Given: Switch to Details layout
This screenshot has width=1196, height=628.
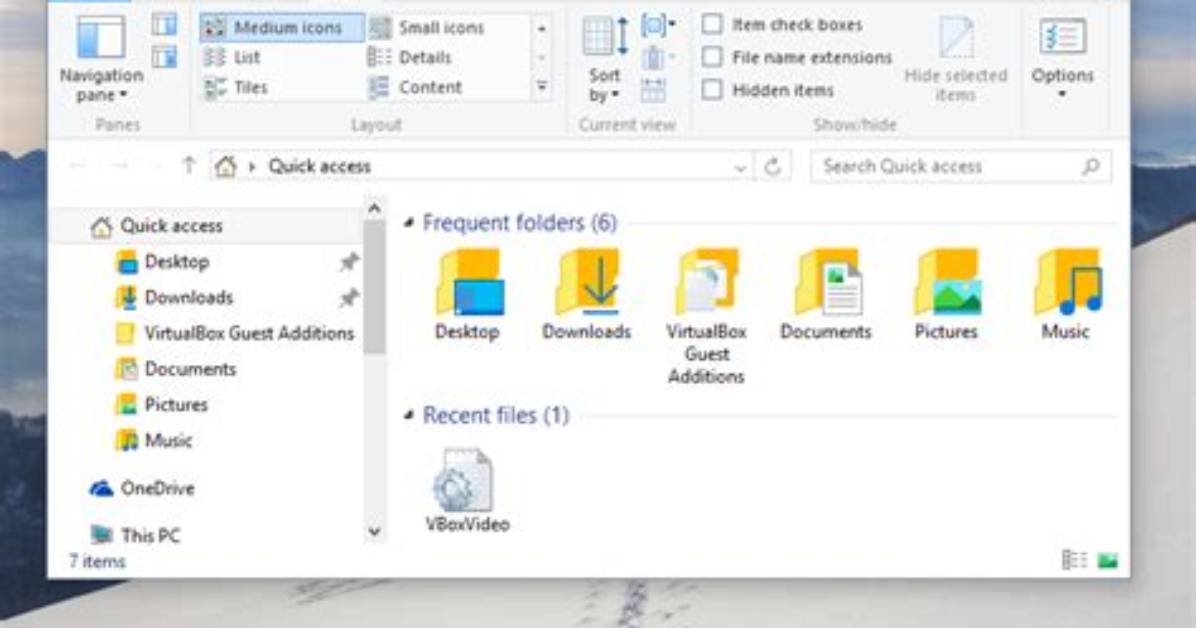Looking at the screenshot, I should (410, 57).
